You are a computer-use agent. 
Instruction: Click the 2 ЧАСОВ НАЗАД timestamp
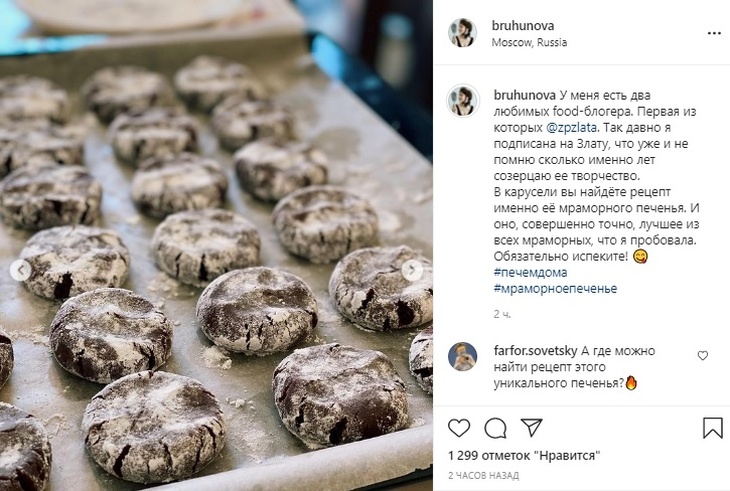coord(483,476)
